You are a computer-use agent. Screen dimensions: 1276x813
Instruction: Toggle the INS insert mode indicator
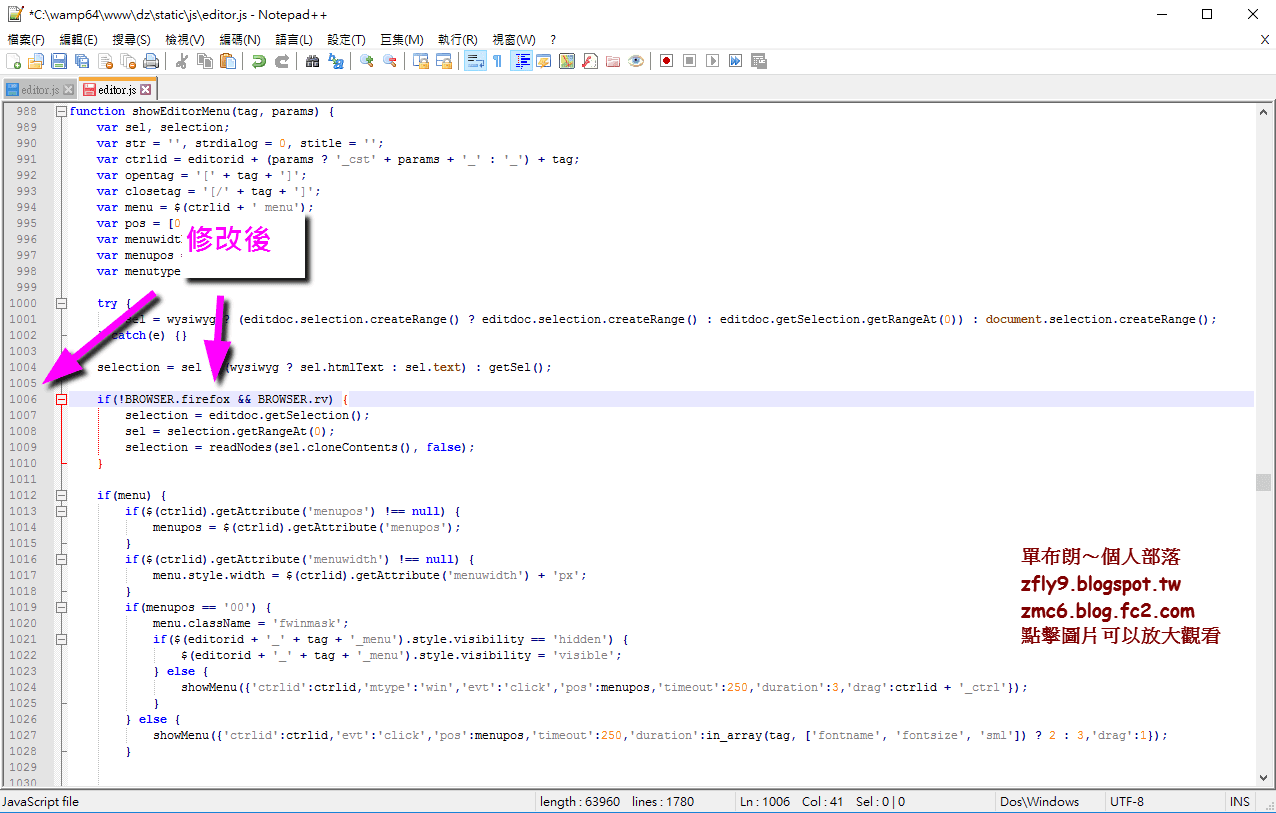coord(1240,802)
